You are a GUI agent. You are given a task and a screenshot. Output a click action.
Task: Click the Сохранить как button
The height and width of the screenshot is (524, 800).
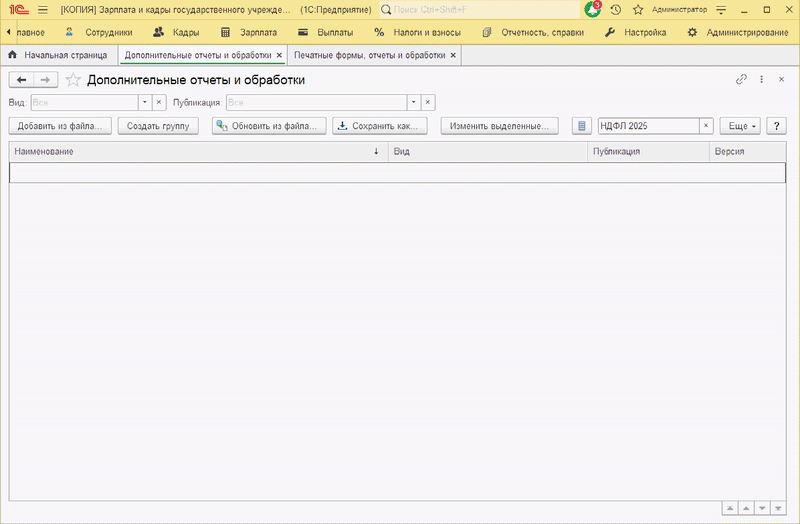(x=380, y=126)
